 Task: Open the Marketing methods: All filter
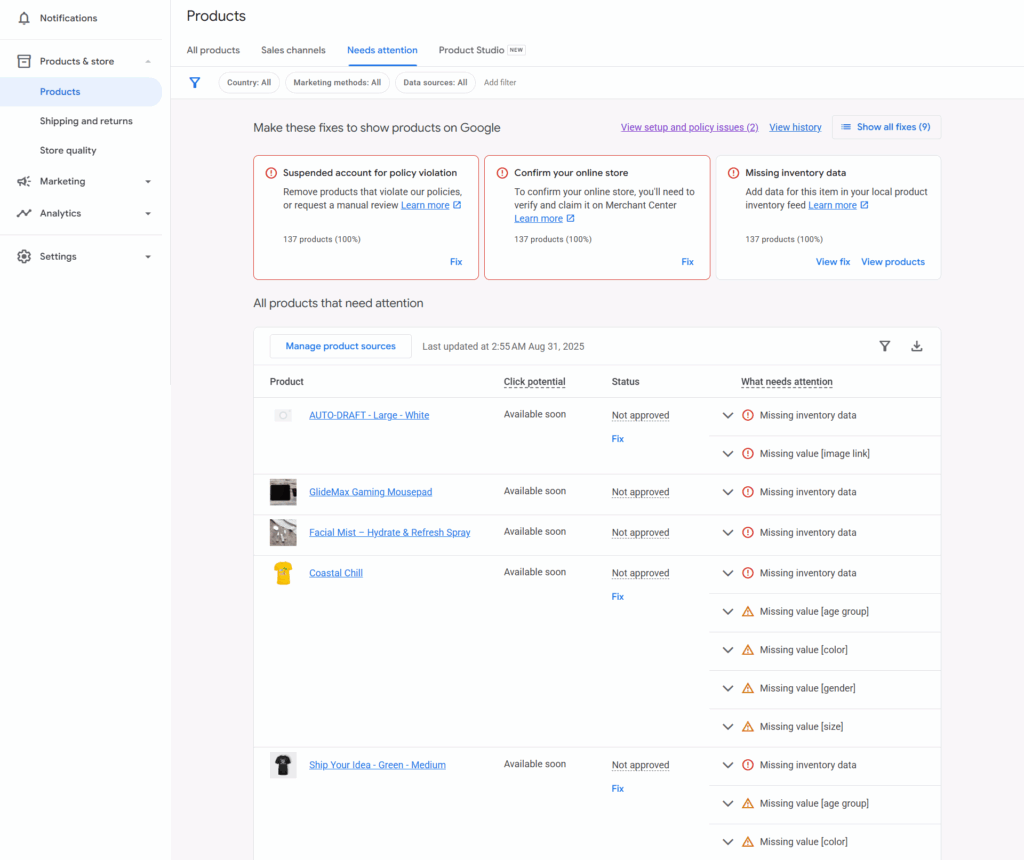tap(337, 83)
